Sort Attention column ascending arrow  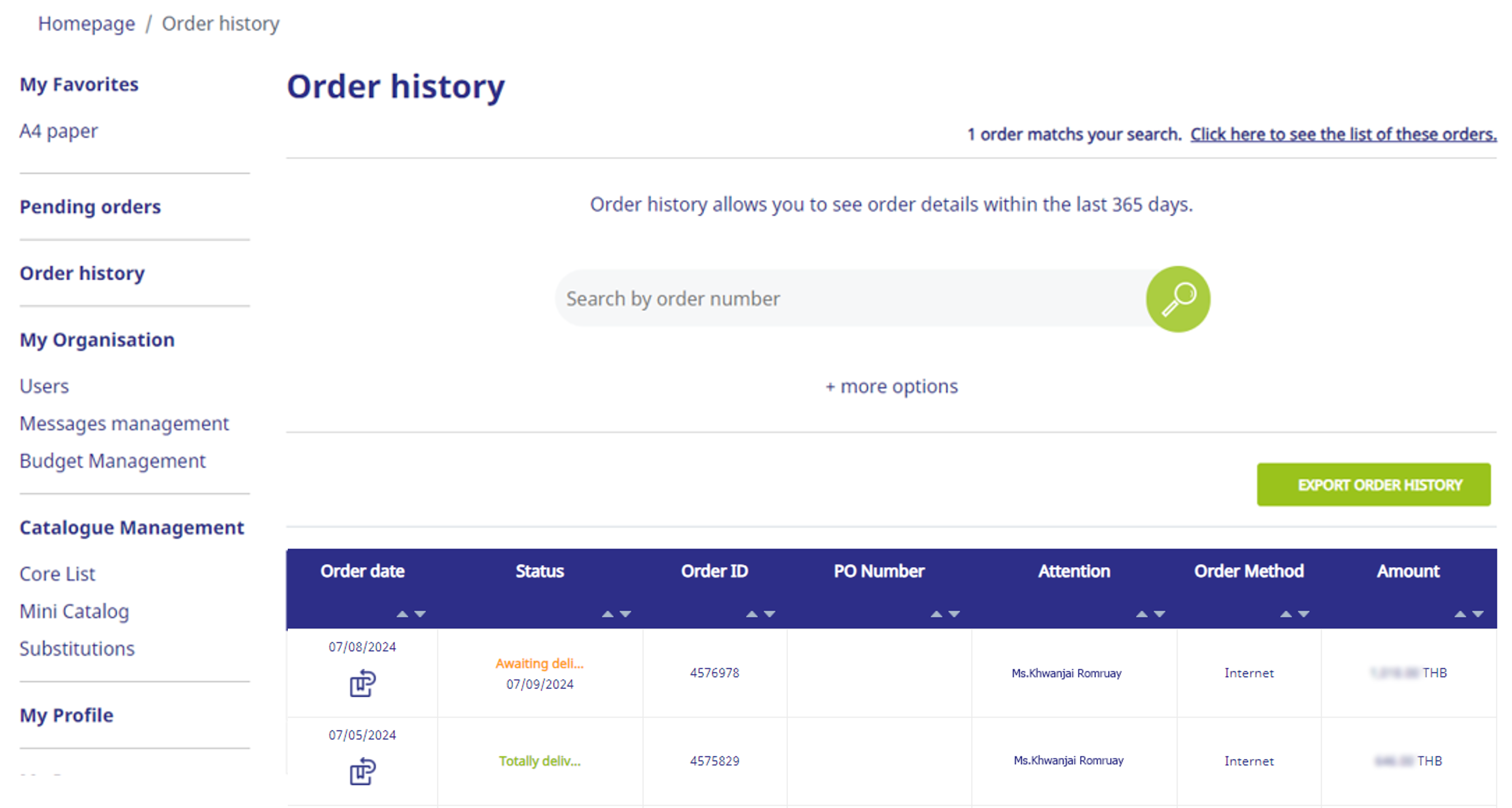1141,614
